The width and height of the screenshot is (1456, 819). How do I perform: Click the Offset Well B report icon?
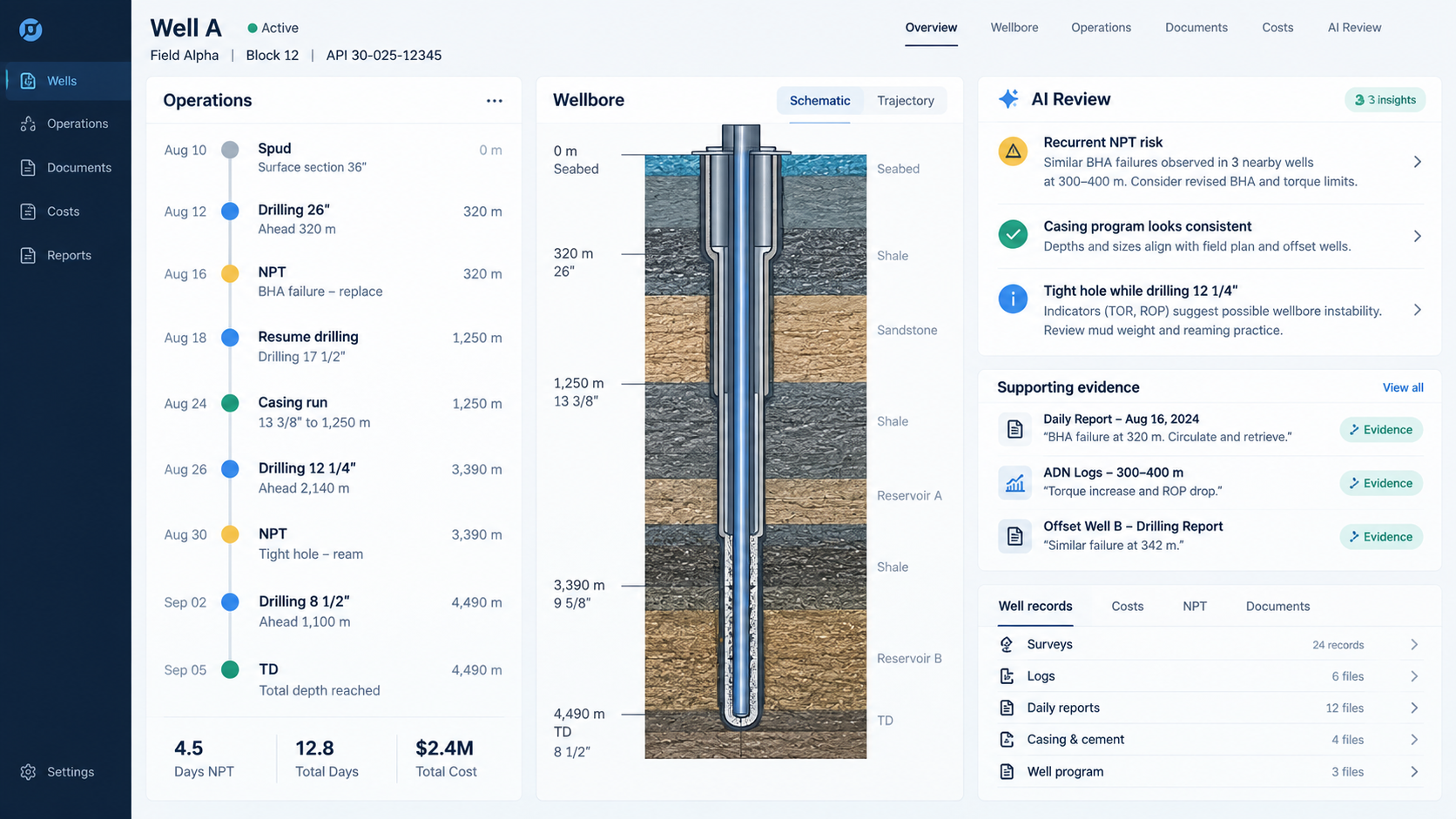(x=1014, y=536)
